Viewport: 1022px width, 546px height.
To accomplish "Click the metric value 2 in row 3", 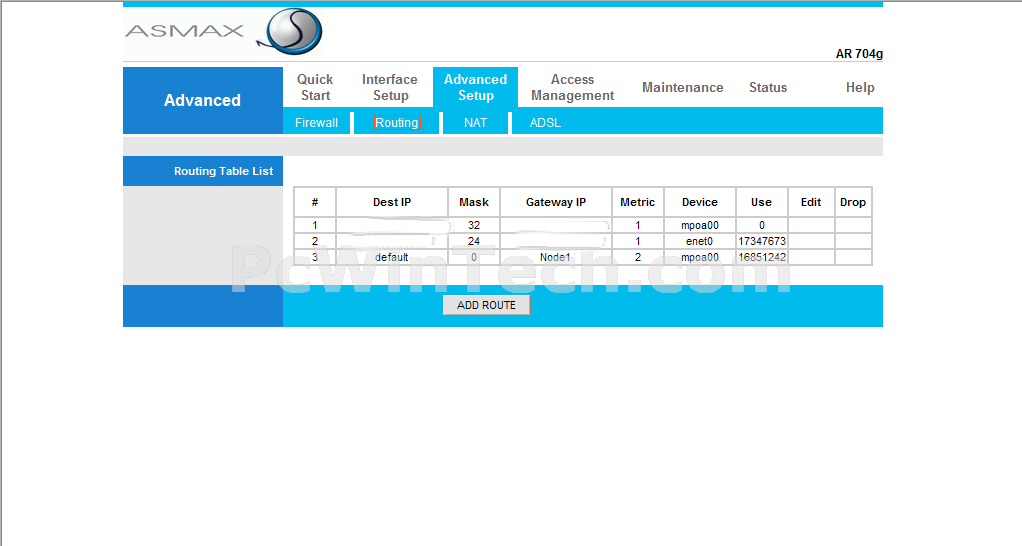I will [x=637, y=257].
